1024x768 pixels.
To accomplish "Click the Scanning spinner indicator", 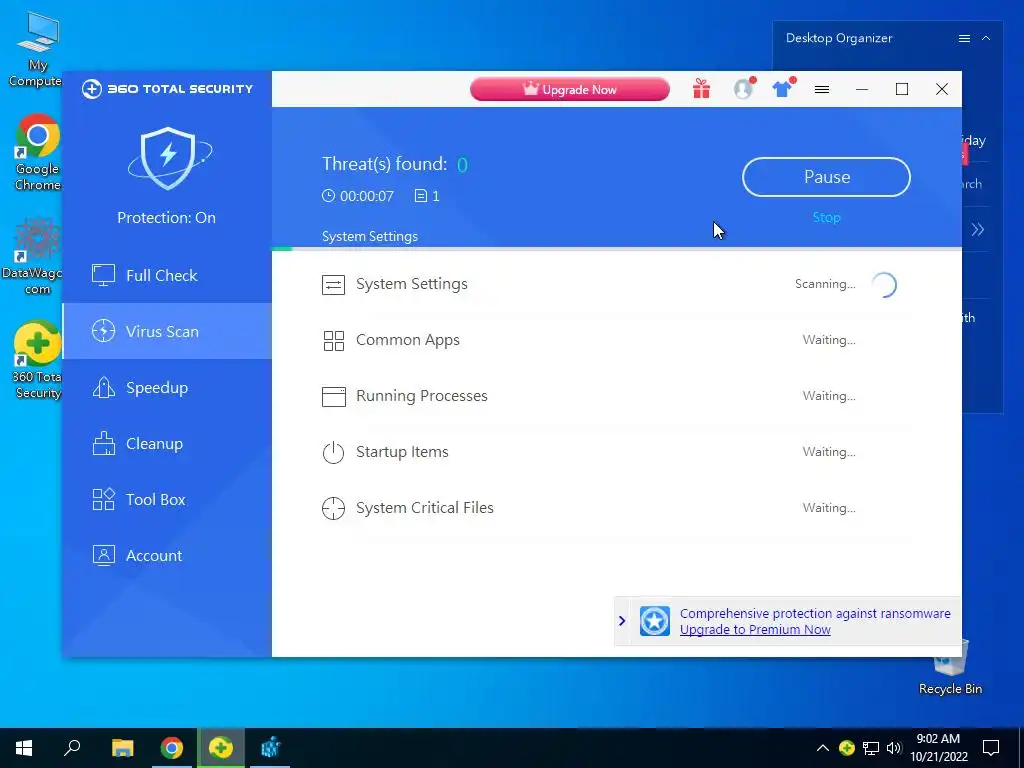I will pyautogui.click(x=884, y=285).
